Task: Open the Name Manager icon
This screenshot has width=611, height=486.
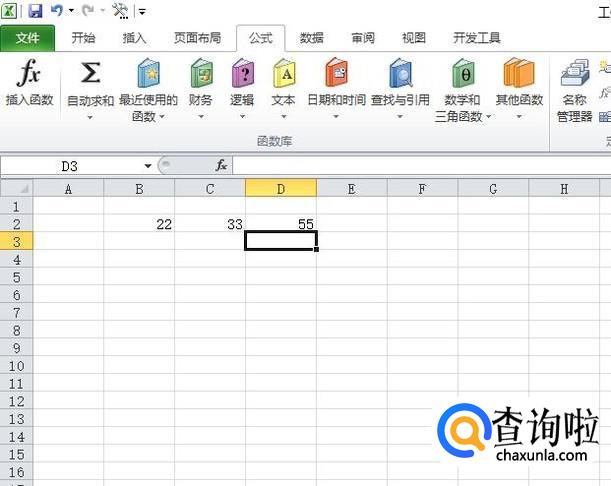Action: click(575, 73)
